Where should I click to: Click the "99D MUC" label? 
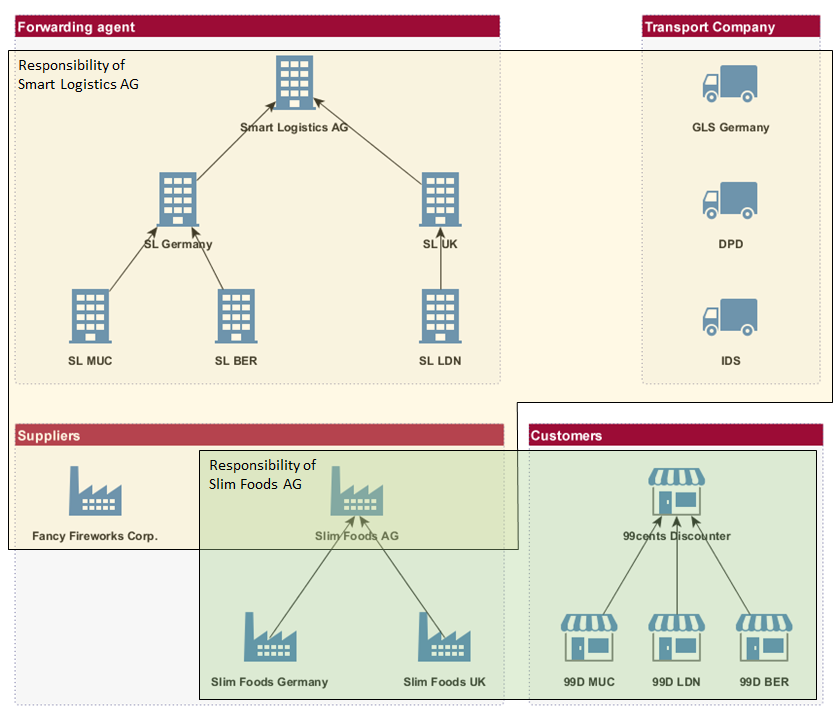click(x=589, y=682)
